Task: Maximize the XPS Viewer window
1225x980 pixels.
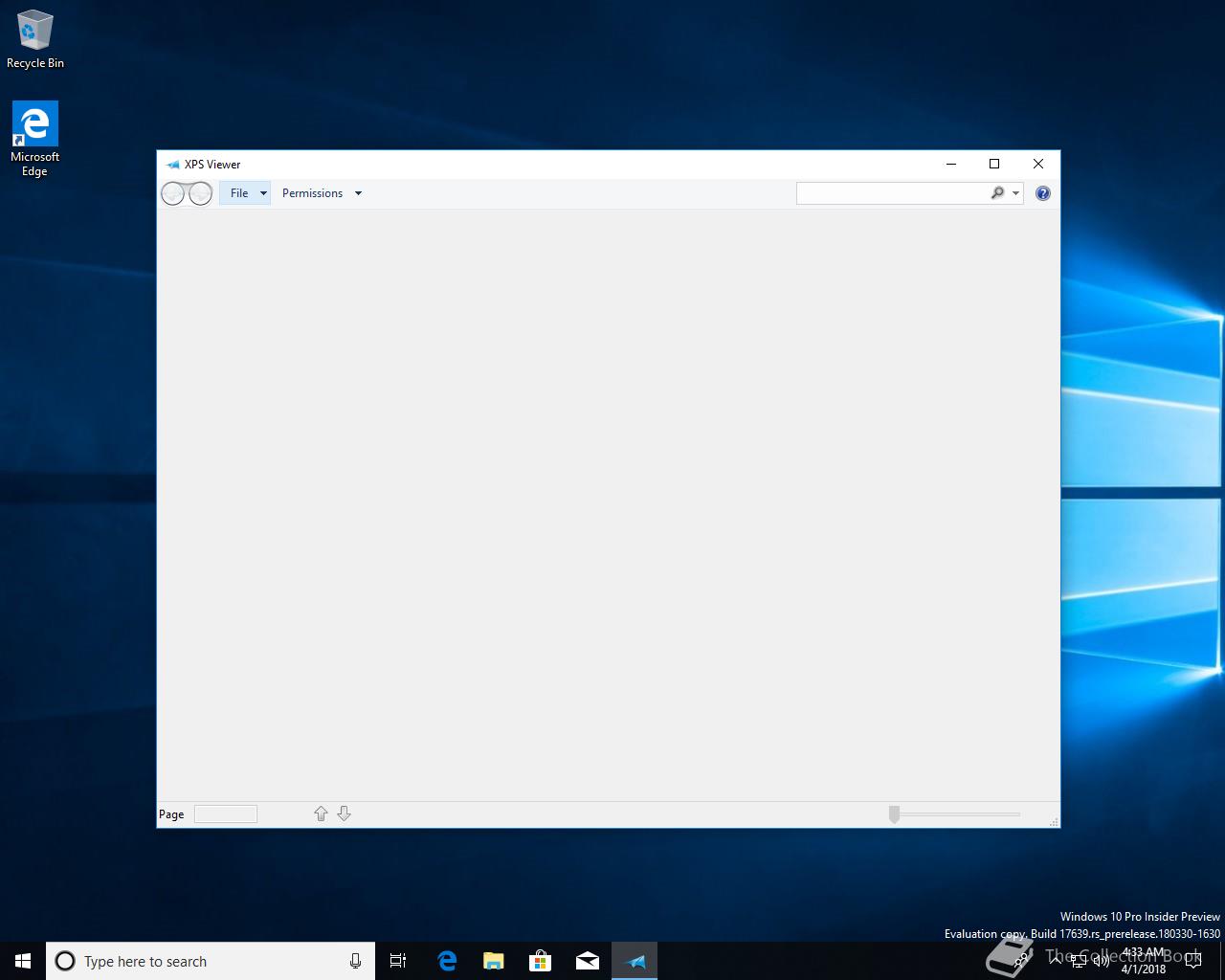Action: tap(994, 164)
